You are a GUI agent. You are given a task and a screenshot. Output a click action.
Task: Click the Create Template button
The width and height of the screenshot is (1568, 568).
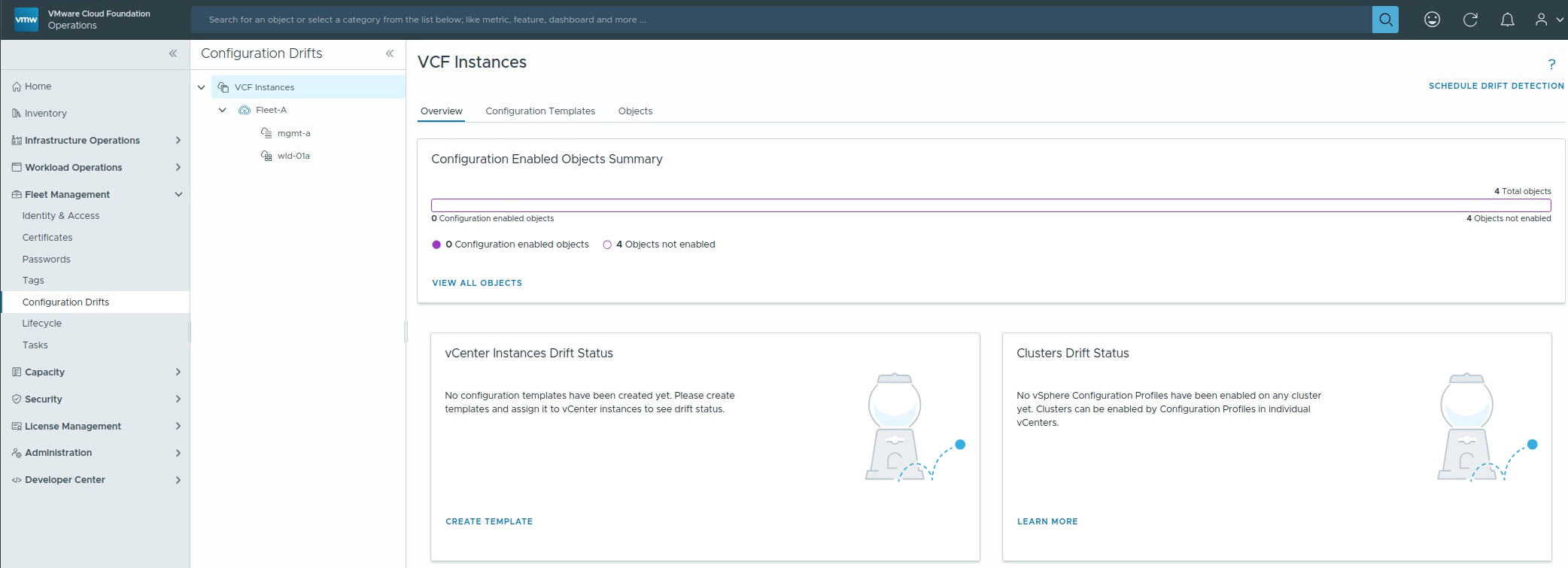(488, 521)
